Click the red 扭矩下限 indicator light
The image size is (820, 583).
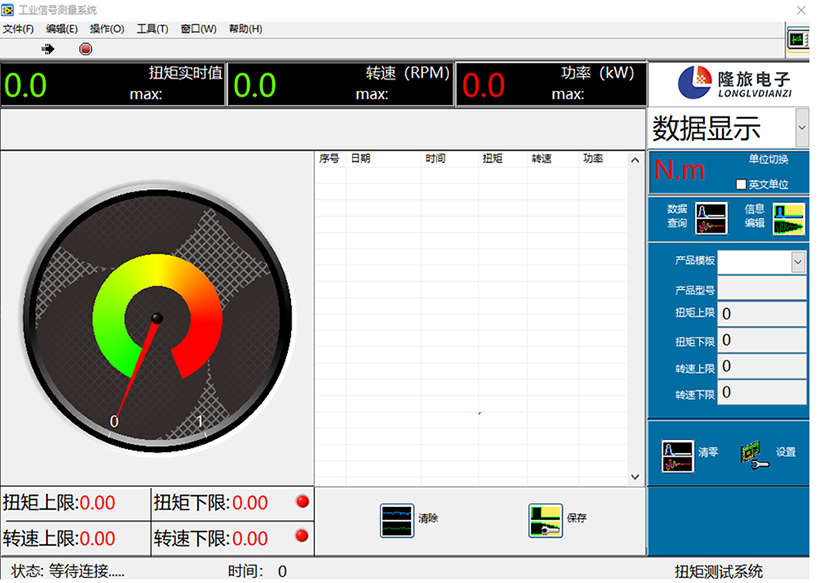[302, 501]
